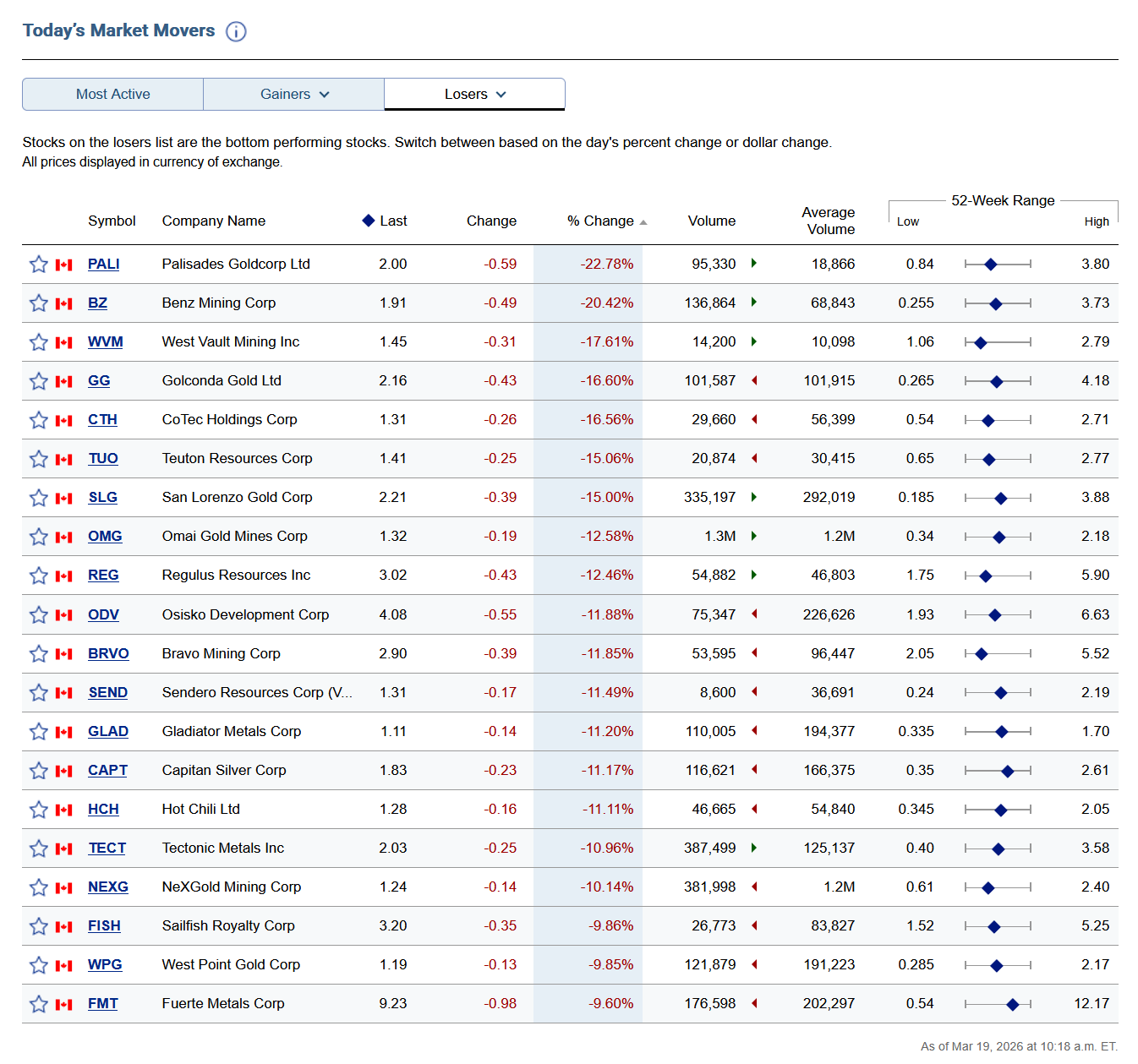Click the green volume arrow for TECT
1138x1064 pixels.
[x=753, y=848]
